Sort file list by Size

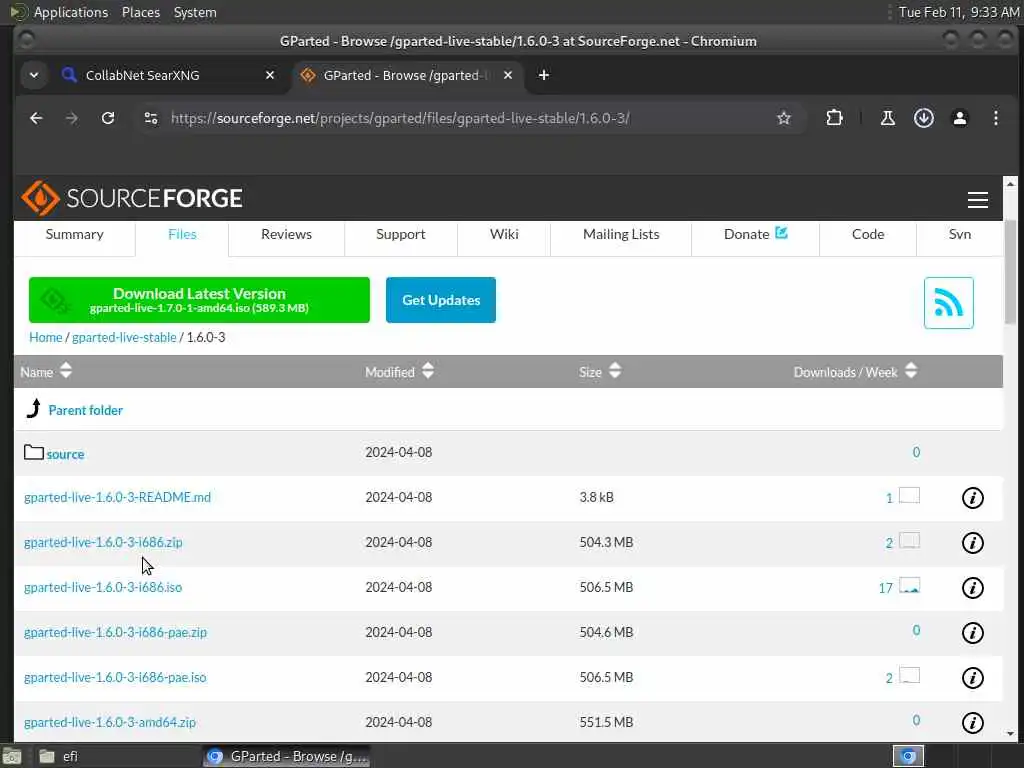click(x=600, y=372)
